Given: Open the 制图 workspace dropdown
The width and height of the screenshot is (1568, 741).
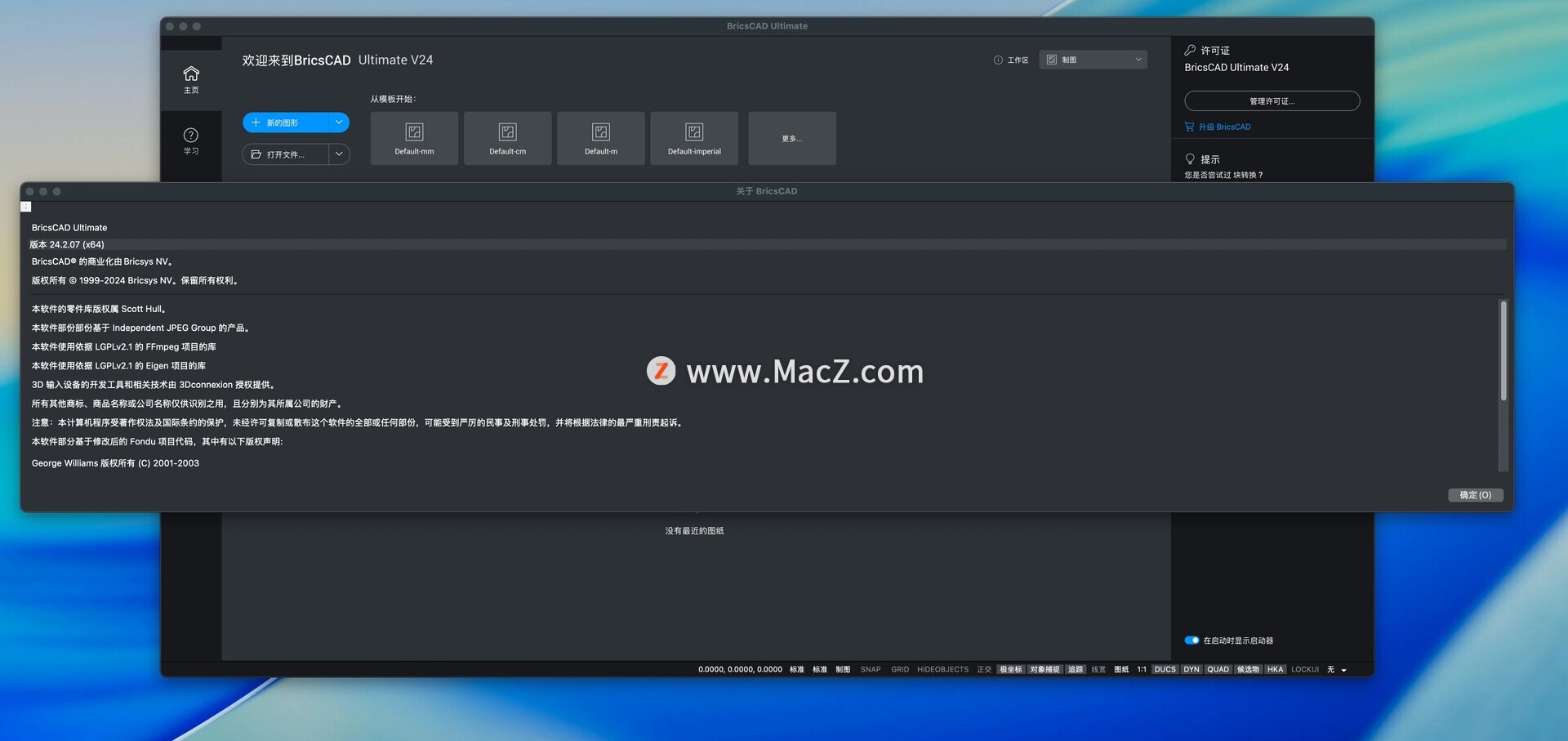Looking at the screenshot, I should (x=1093, y=60).
